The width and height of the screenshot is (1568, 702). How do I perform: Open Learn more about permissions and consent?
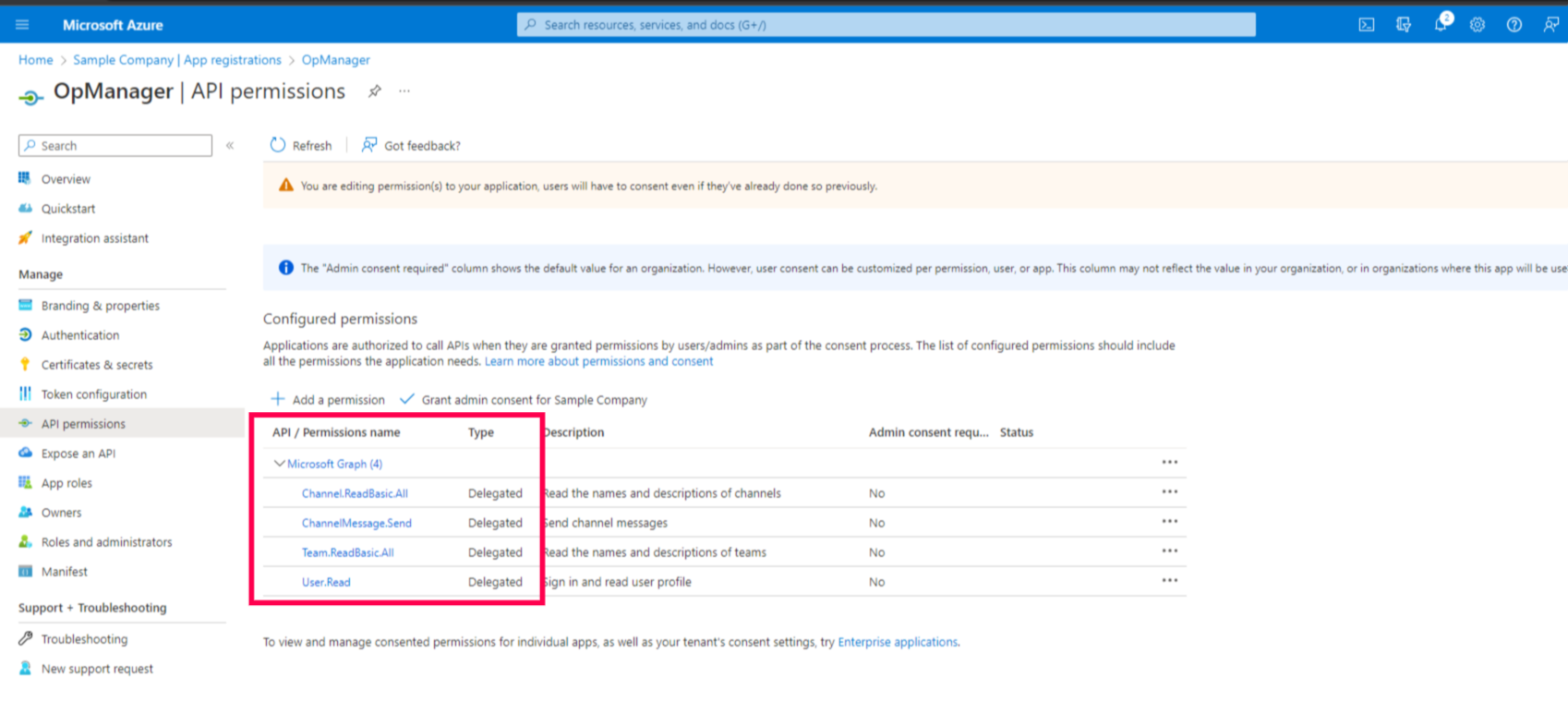tap(599, 361)
